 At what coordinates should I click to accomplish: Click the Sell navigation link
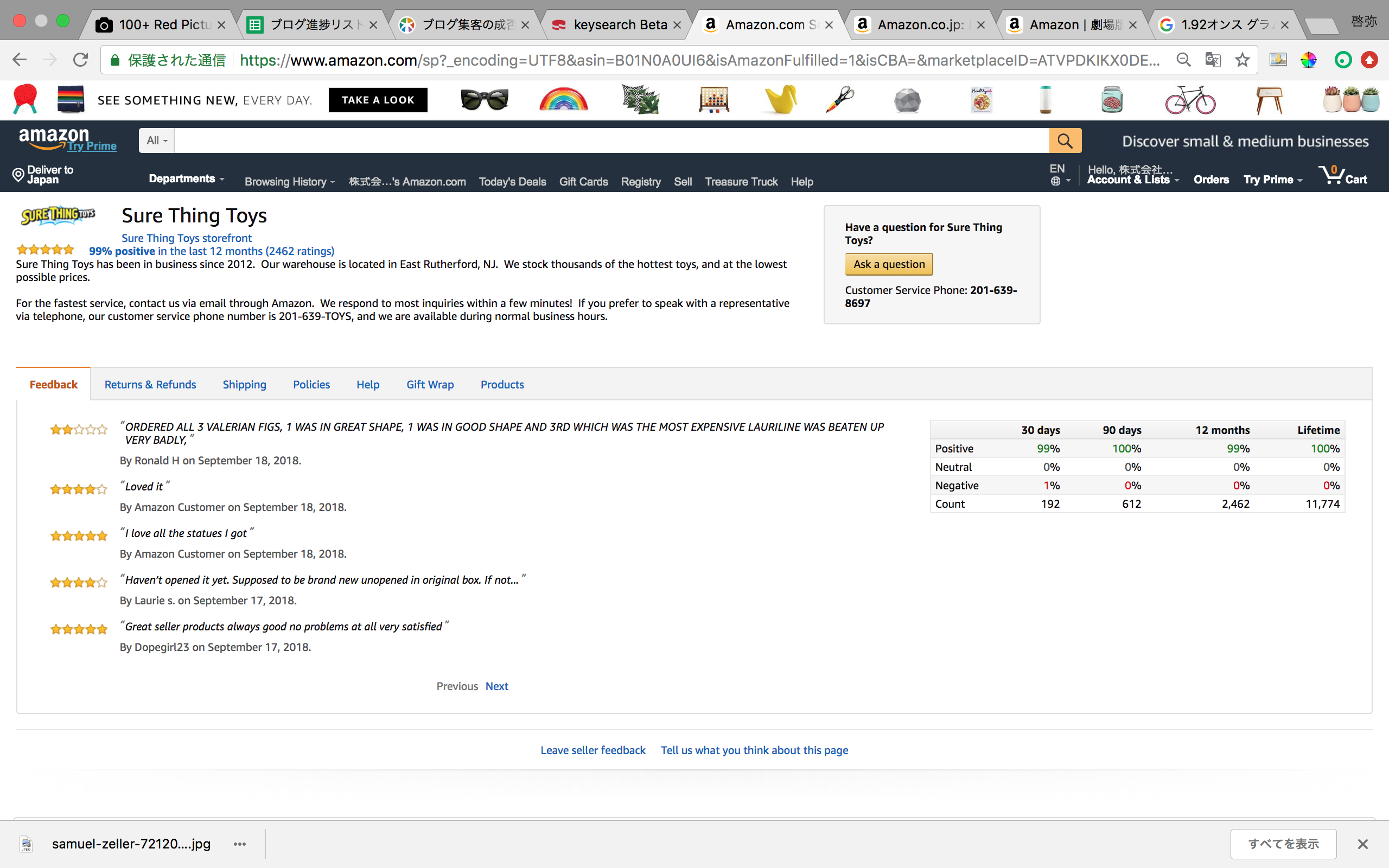click(x=683, y=181)
